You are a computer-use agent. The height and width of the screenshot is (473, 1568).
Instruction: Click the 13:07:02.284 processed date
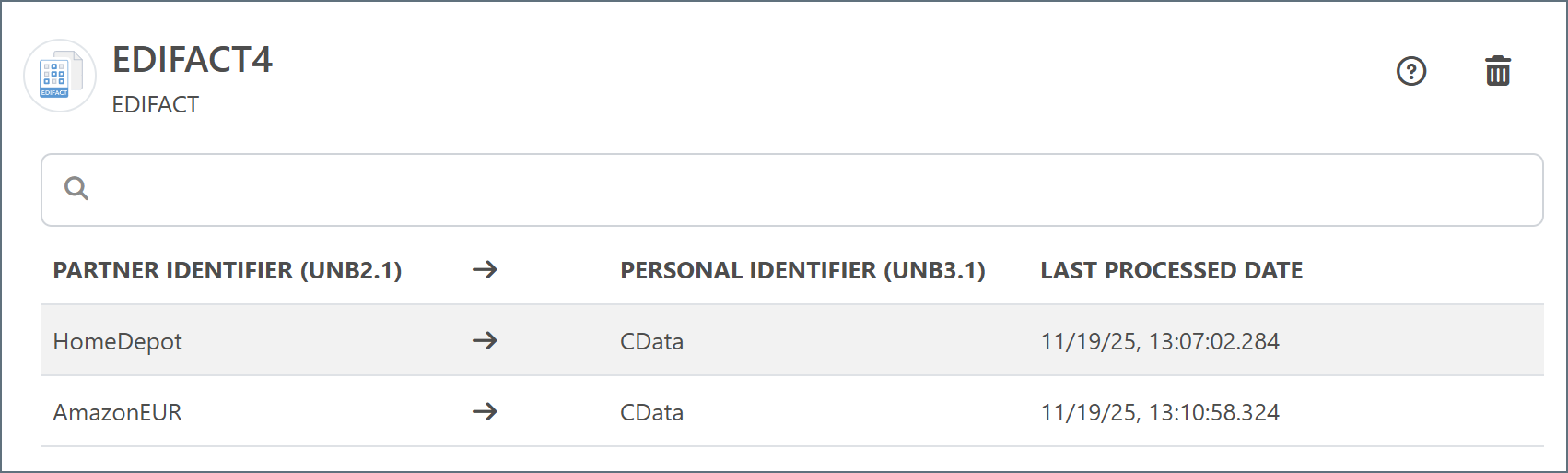click(1160, 341)
